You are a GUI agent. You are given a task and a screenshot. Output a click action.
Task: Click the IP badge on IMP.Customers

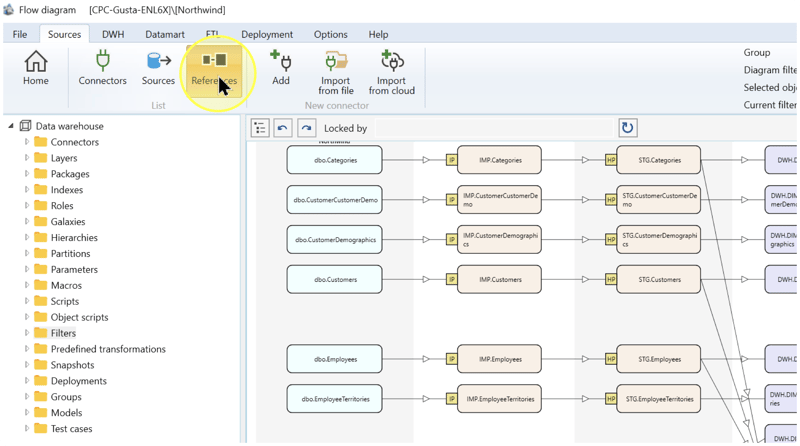click(x=452, y=280)
